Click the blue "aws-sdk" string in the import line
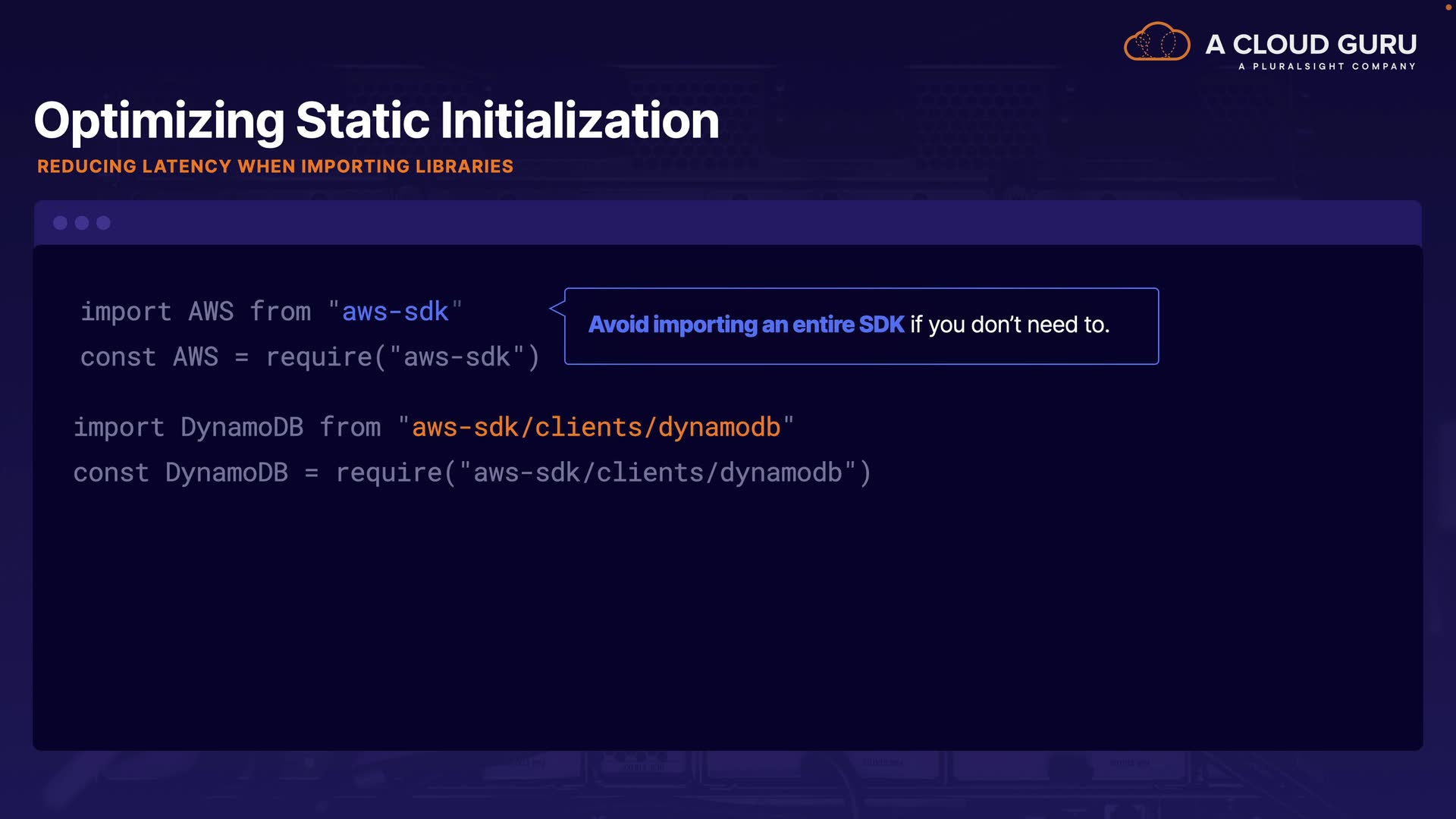Viewport: 1456px width, 819px height. click(395, 312)
